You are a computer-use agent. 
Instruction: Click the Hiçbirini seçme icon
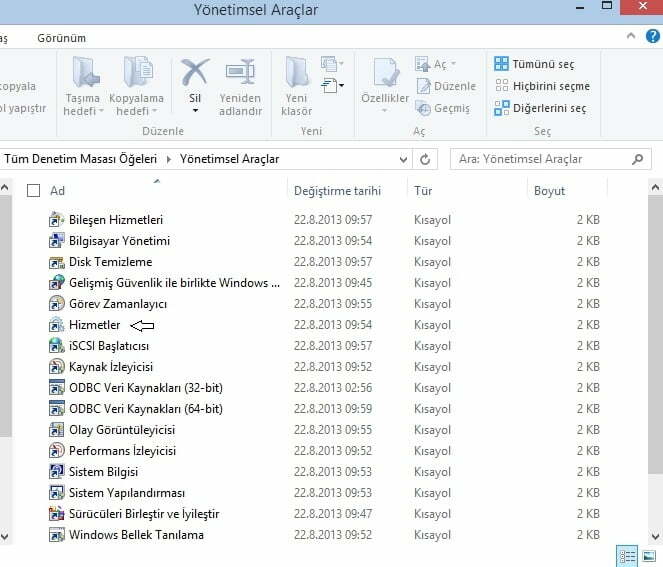coord(501,85)
